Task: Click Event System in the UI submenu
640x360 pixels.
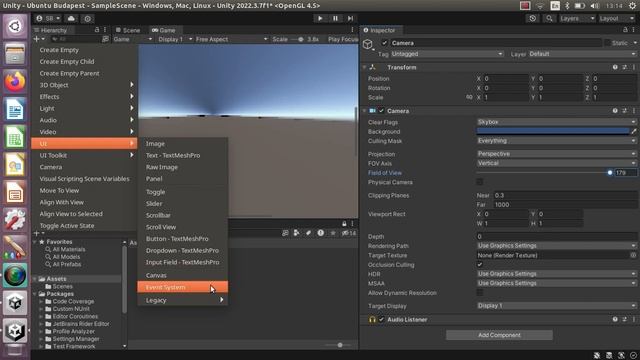Action: pos(182,287)
